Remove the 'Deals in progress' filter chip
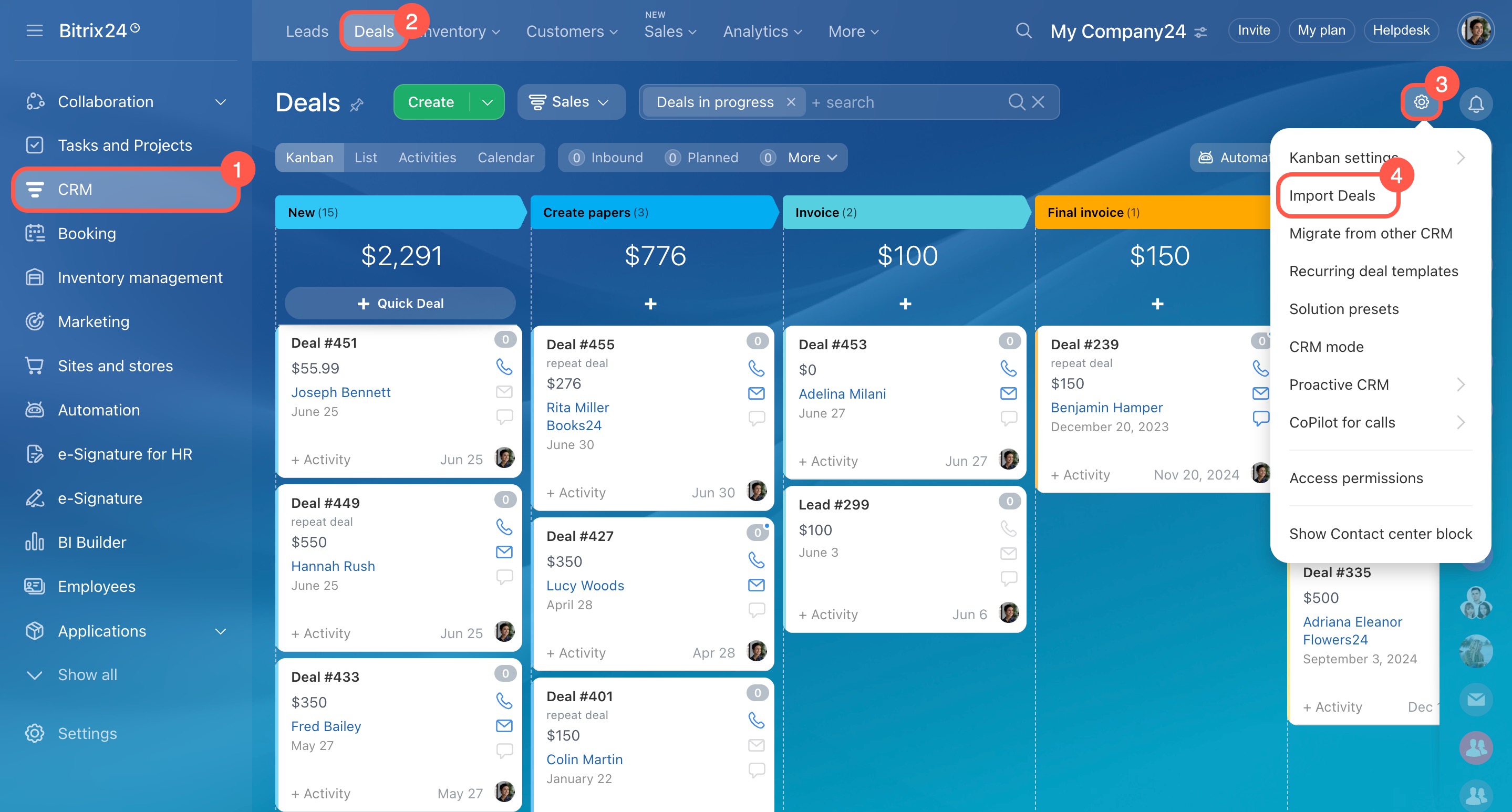This screenshot has width=1512, height=812. [x=791, y=102]
